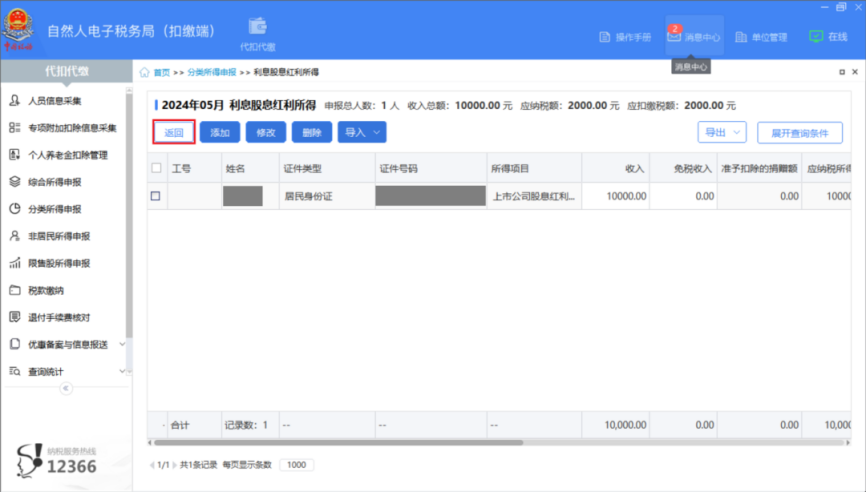Click the 添加 button

click(220, 133)
